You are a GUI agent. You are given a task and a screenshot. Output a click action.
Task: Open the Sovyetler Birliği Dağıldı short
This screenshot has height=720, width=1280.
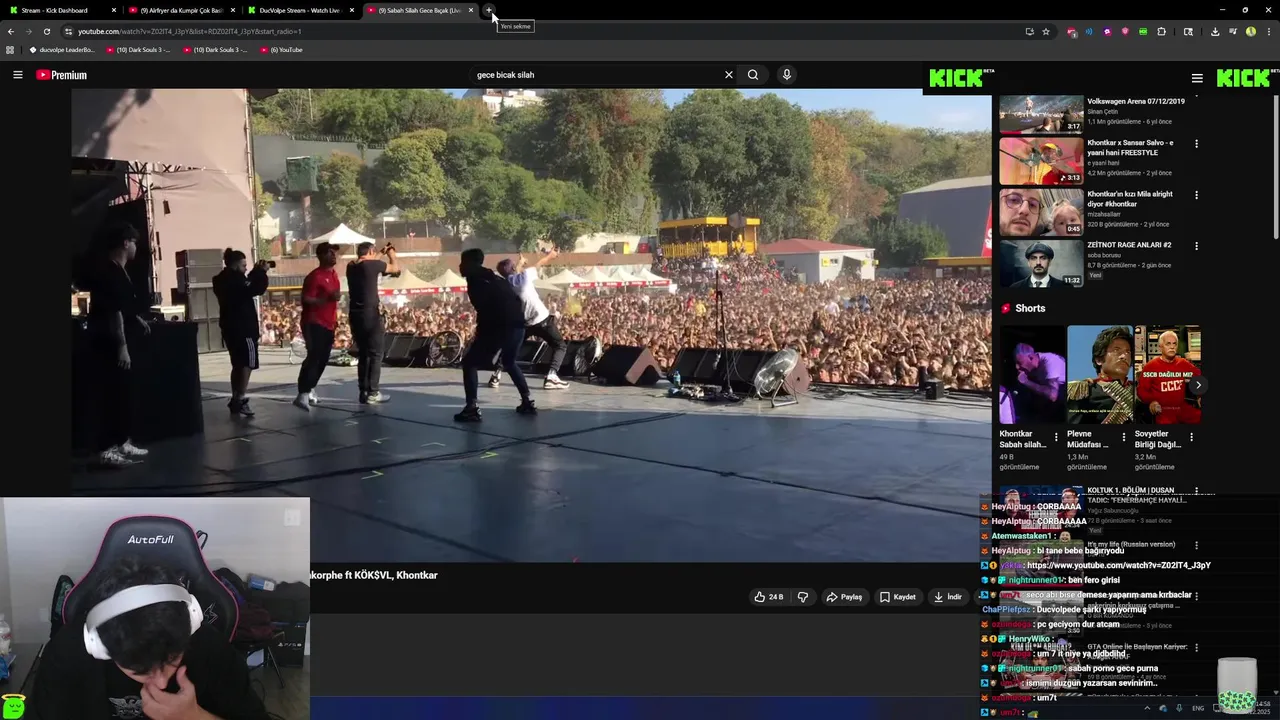[1167, 375]
